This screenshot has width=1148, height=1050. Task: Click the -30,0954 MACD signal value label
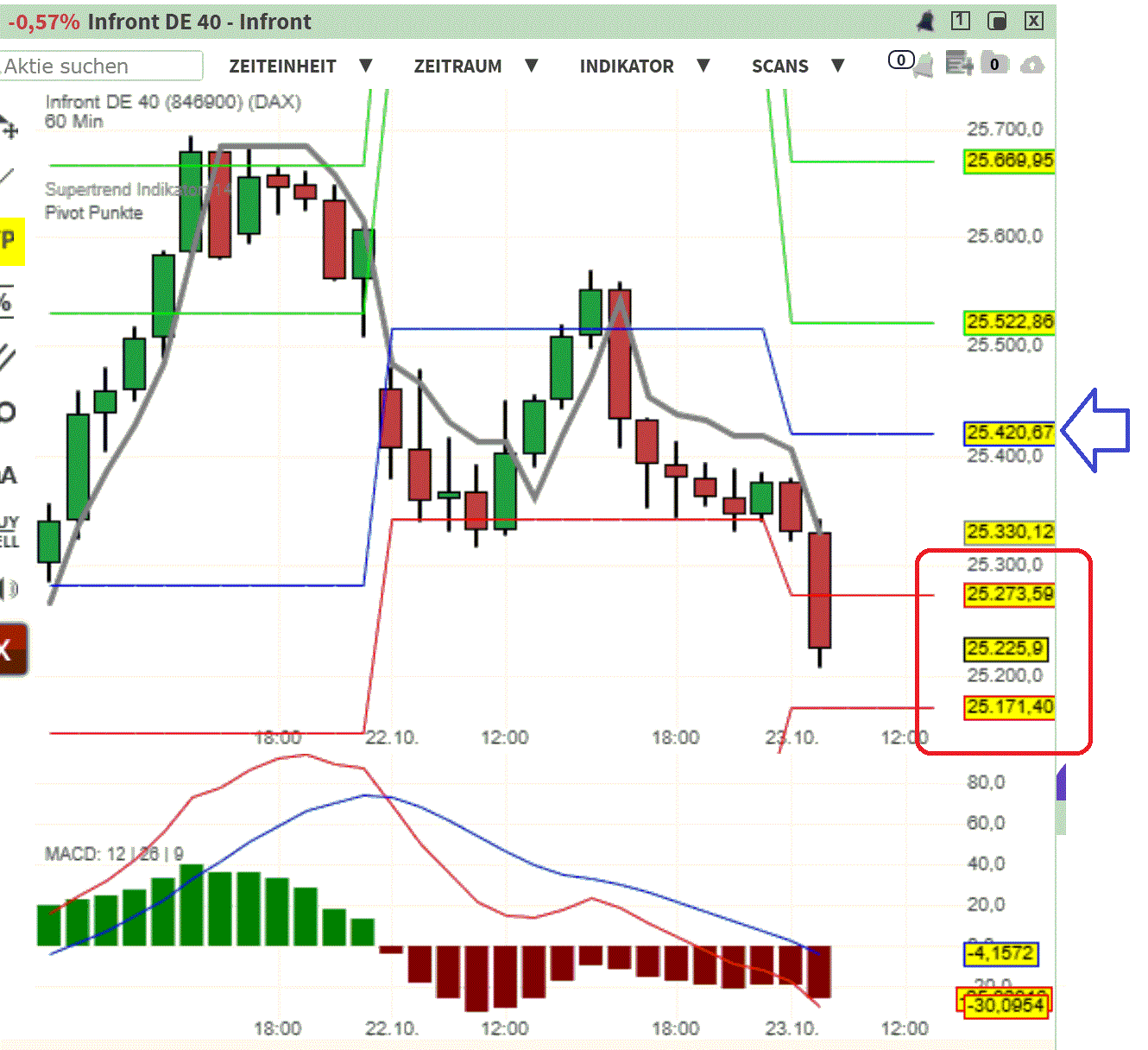point(1005,1005)
